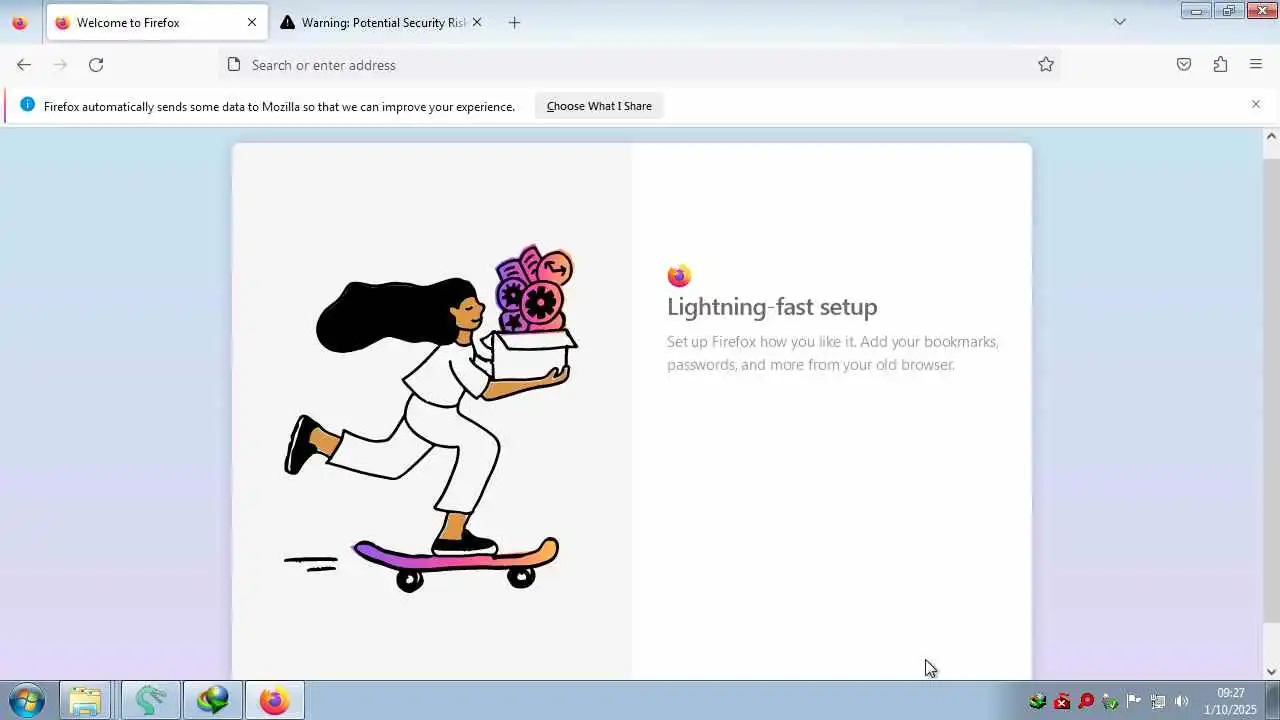Viewport: 1280px width, 720px height.
Task: Switch to Warning: Potential Security Risk tab
Action: coord(381,22)
